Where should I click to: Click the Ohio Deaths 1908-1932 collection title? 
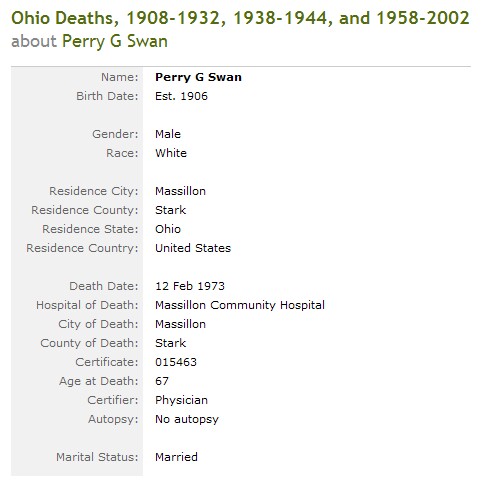pos(240,18)
